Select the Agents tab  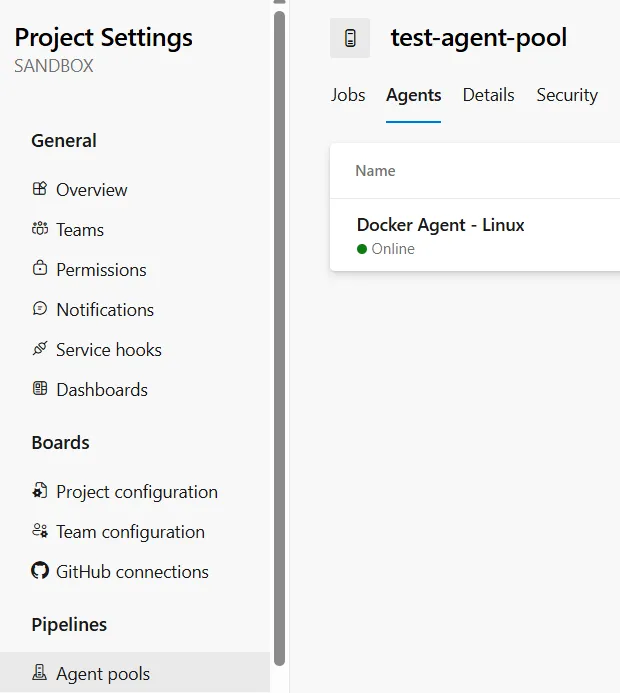[414, 95]
